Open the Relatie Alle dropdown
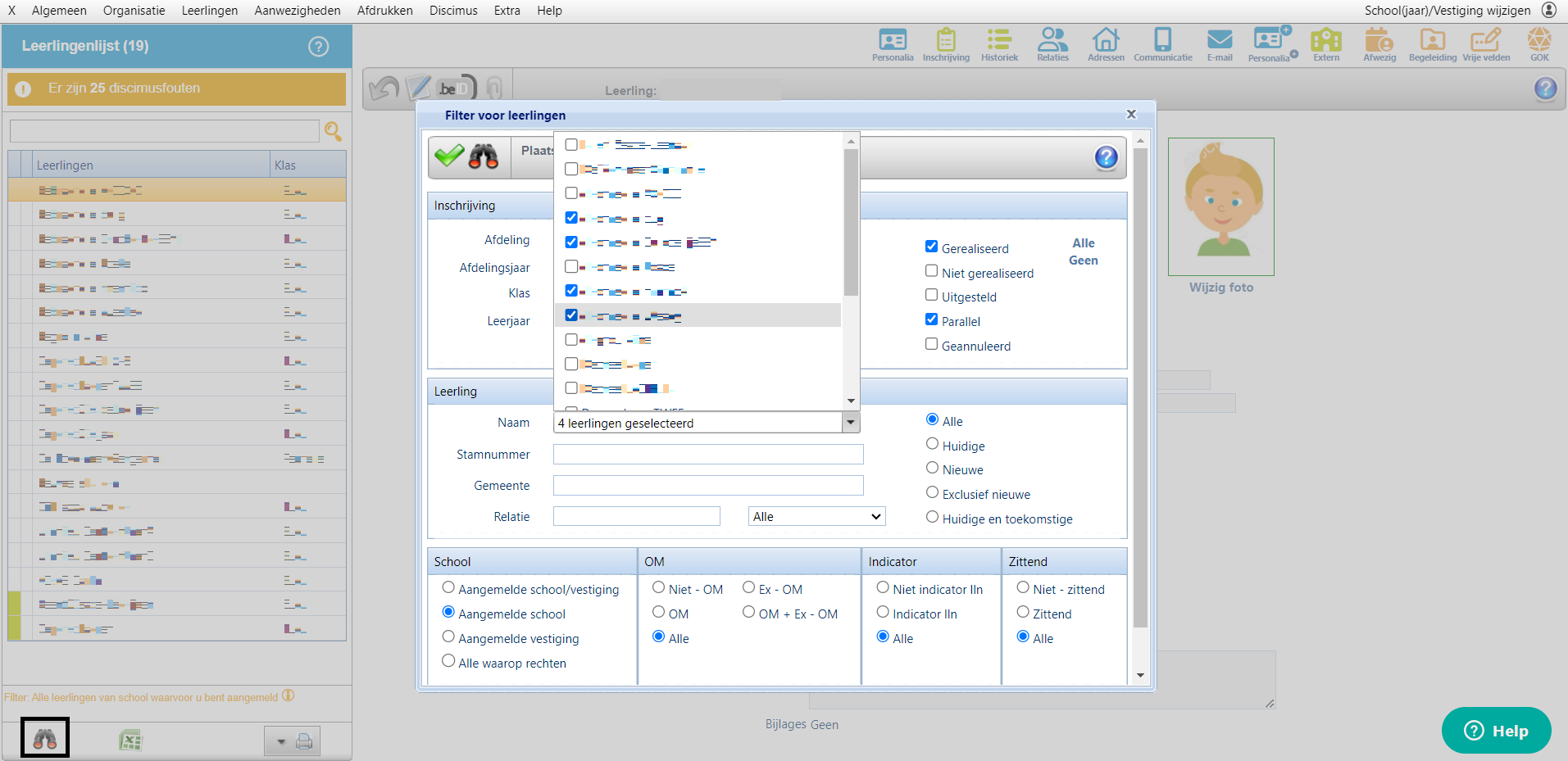Viewport: 1568px width, 761px height. coord(816,516)
